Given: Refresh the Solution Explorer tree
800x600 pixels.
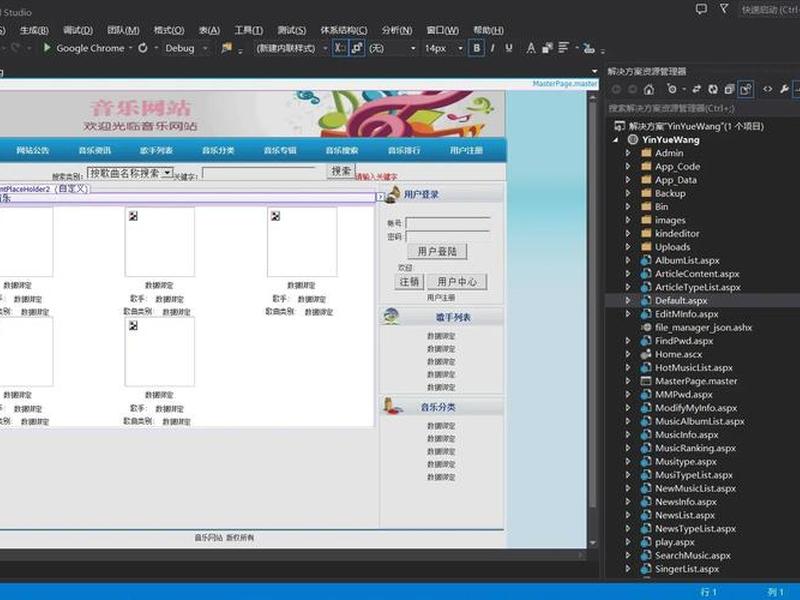Looking at the screenshot, I should coord(713,90).
